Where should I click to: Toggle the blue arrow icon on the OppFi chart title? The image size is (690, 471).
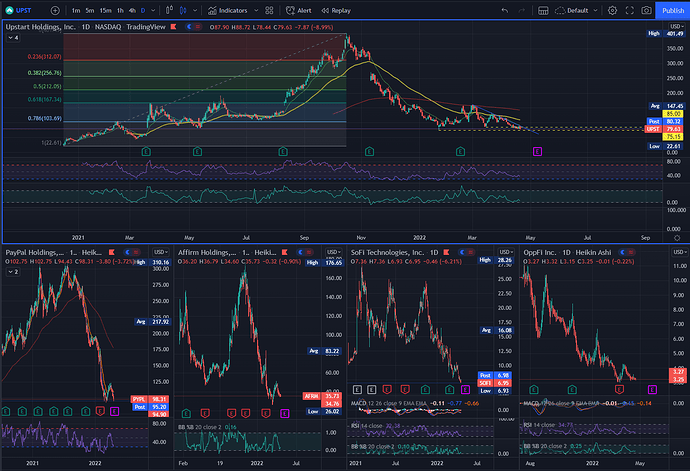622,252
